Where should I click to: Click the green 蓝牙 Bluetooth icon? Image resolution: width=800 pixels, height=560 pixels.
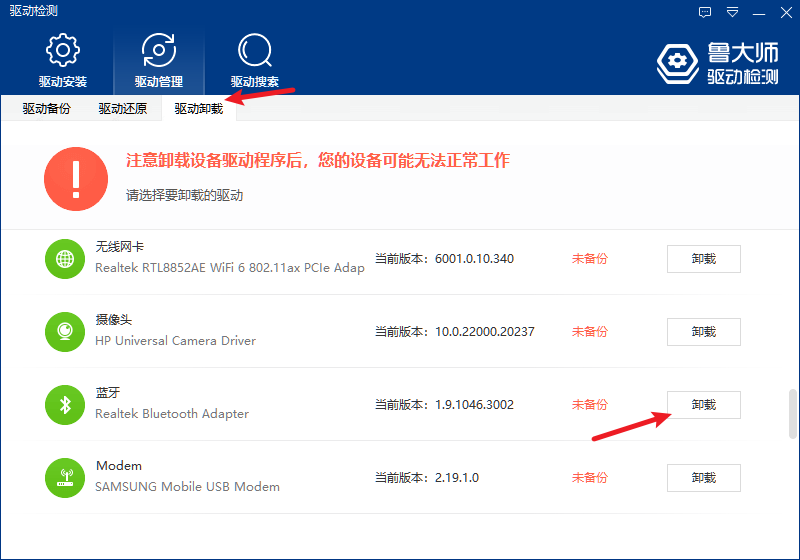pyautogui.click(x=65, y=405)
